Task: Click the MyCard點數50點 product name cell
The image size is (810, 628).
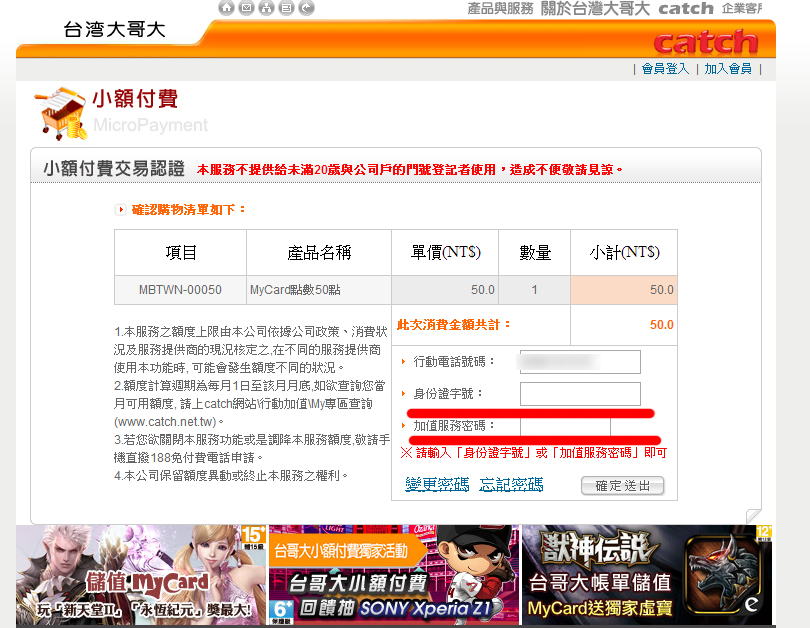Action: coord(319,290)
